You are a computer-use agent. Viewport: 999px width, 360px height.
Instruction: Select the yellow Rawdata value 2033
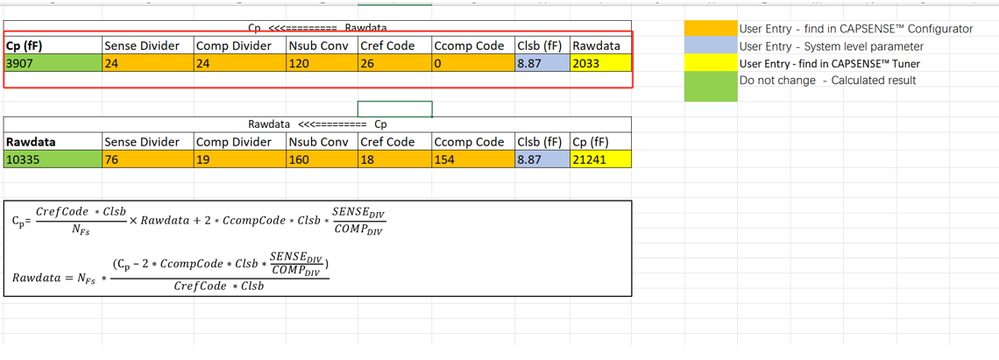click(x=601, y=63)
